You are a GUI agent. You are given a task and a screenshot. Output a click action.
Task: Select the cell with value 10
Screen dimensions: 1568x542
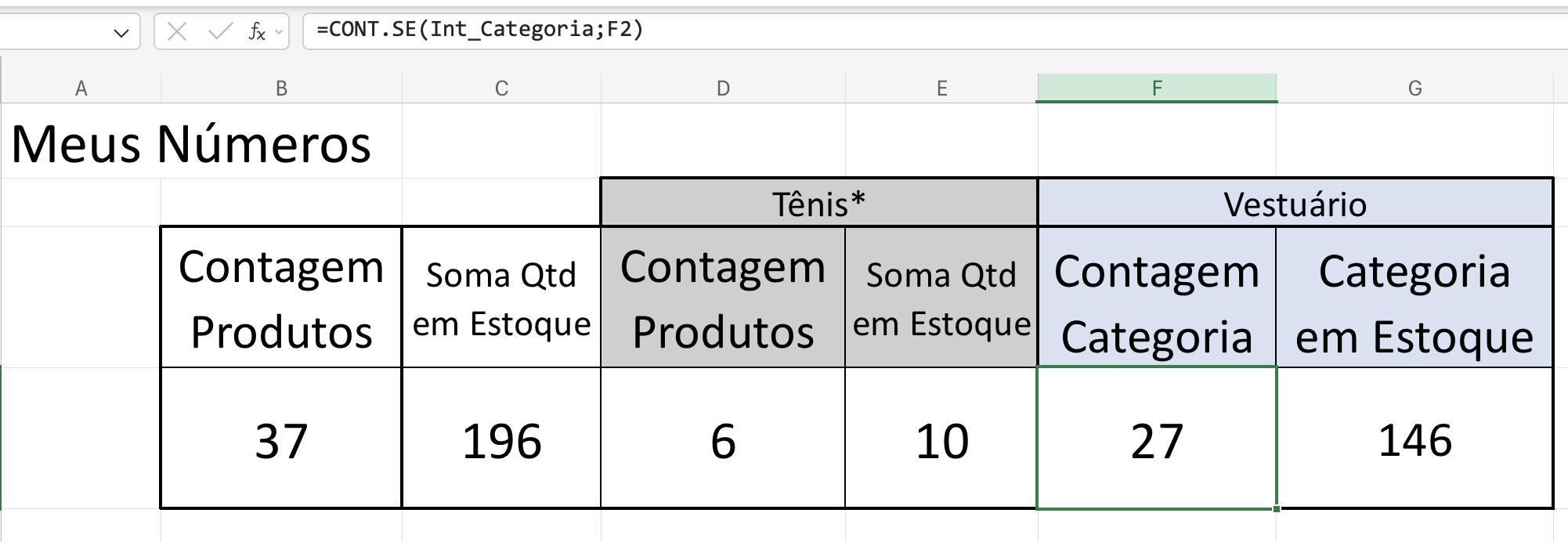click(942, 443)
